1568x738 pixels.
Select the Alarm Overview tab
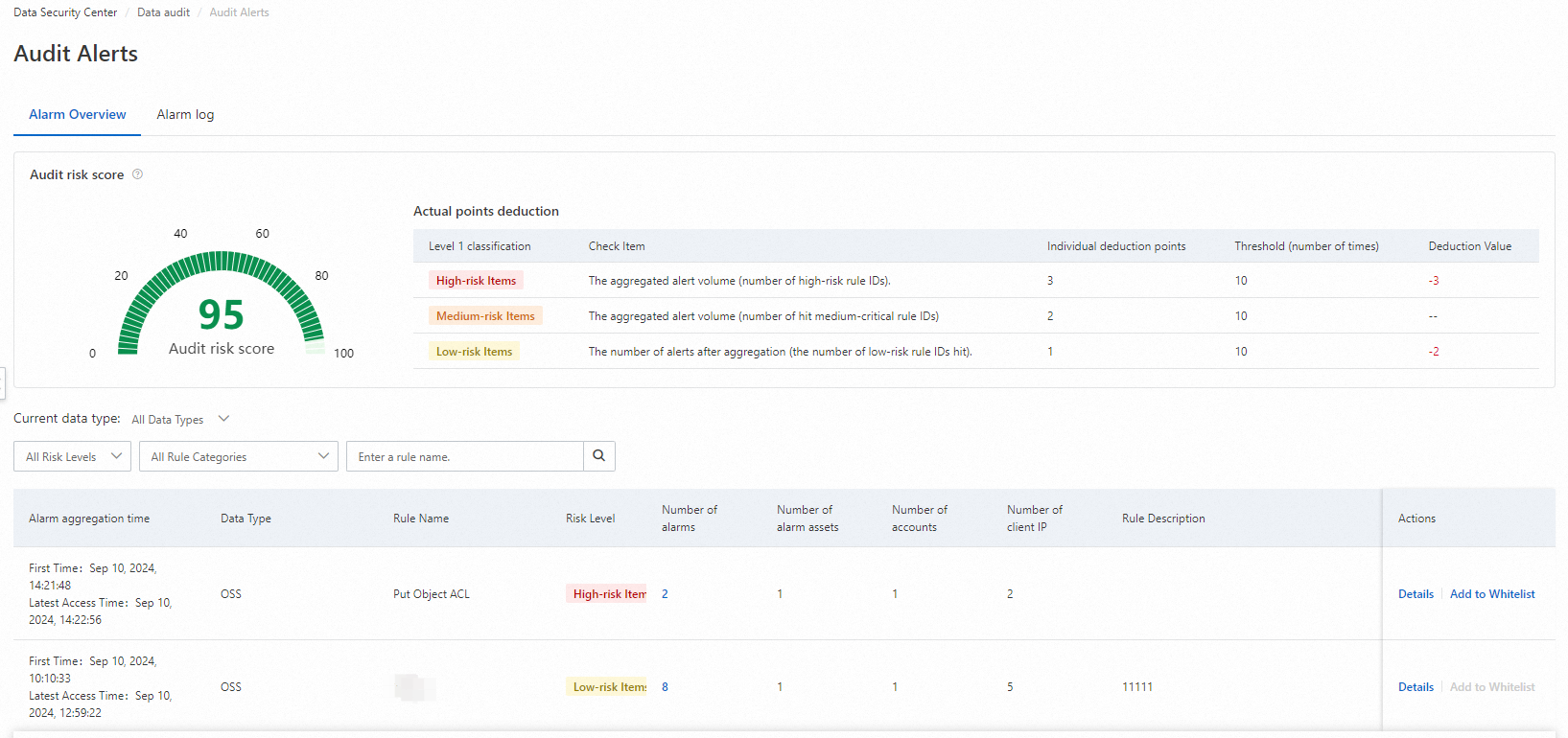(x=78, y=115)
